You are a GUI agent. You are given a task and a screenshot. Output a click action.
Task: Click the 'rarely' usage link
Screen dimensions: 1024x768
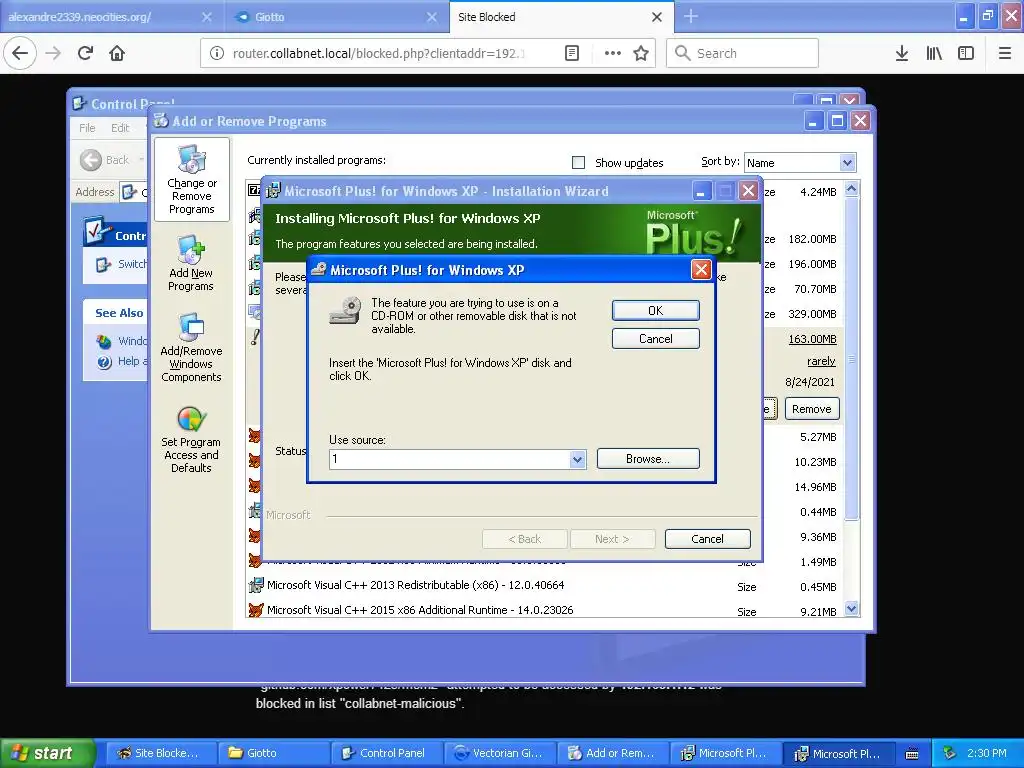(x=821, y=361)
